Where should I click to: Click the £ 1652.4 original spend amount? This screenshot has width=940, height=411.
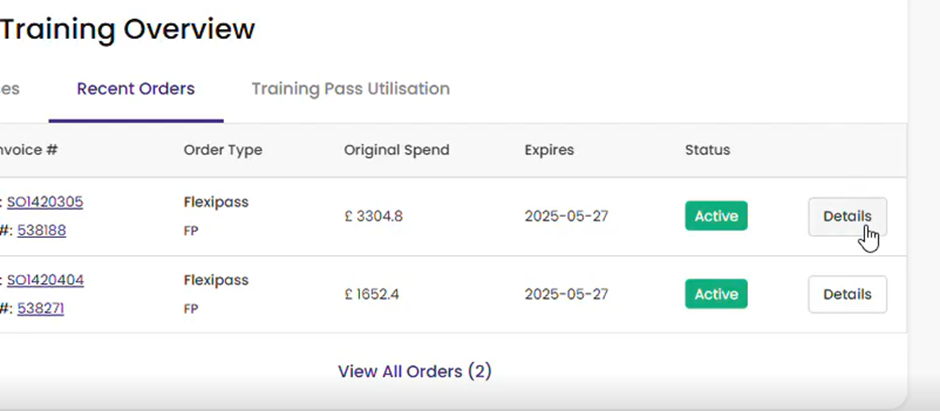[x=372, y=294]
